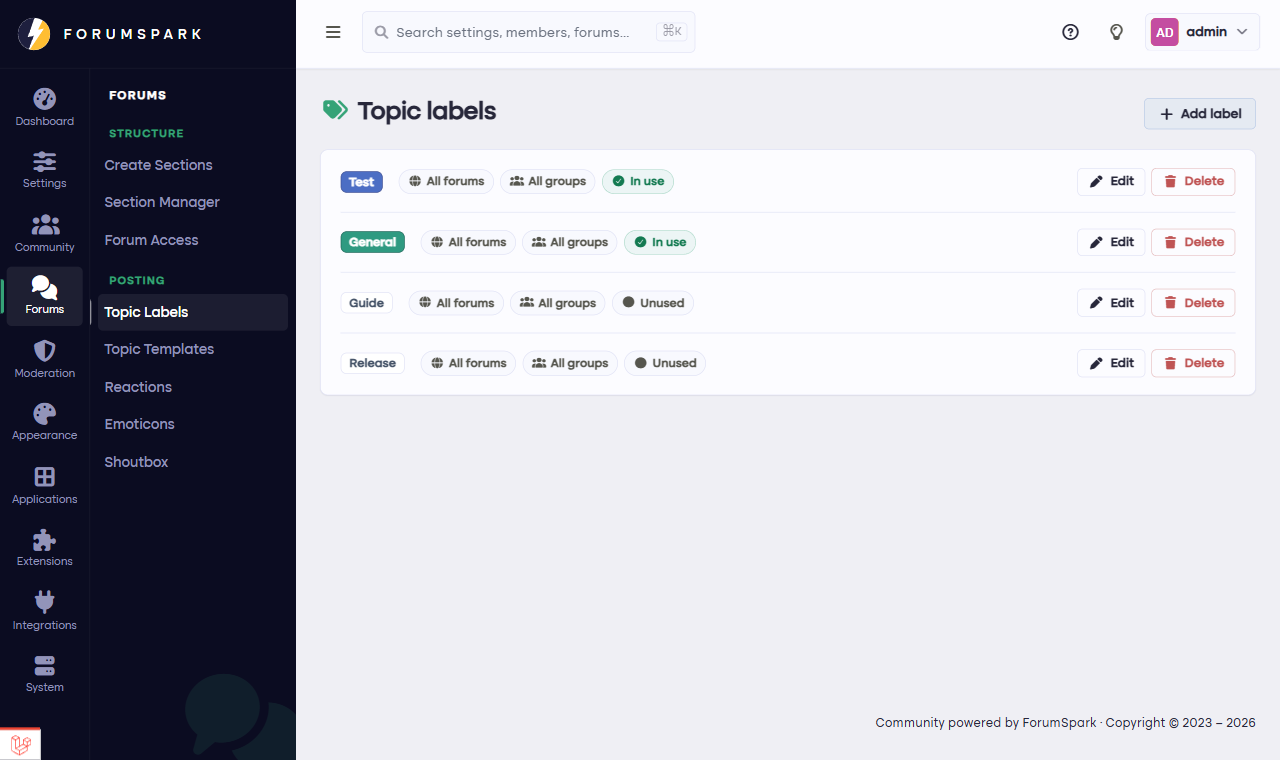The width and height of the screenshot is (1280, 760).
Task: Click the AD admin avatar
Action: tap(1164, 32)
